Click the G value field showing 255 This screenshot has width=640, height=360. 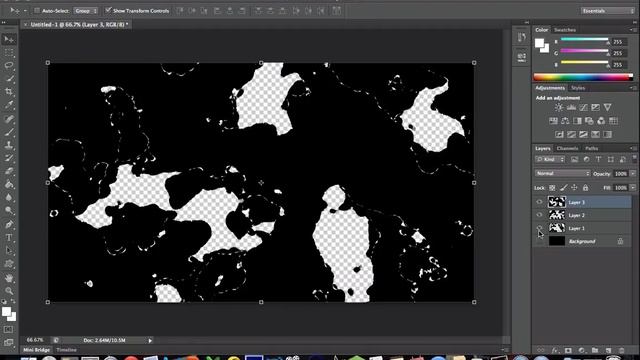click(x=619, y=53)
